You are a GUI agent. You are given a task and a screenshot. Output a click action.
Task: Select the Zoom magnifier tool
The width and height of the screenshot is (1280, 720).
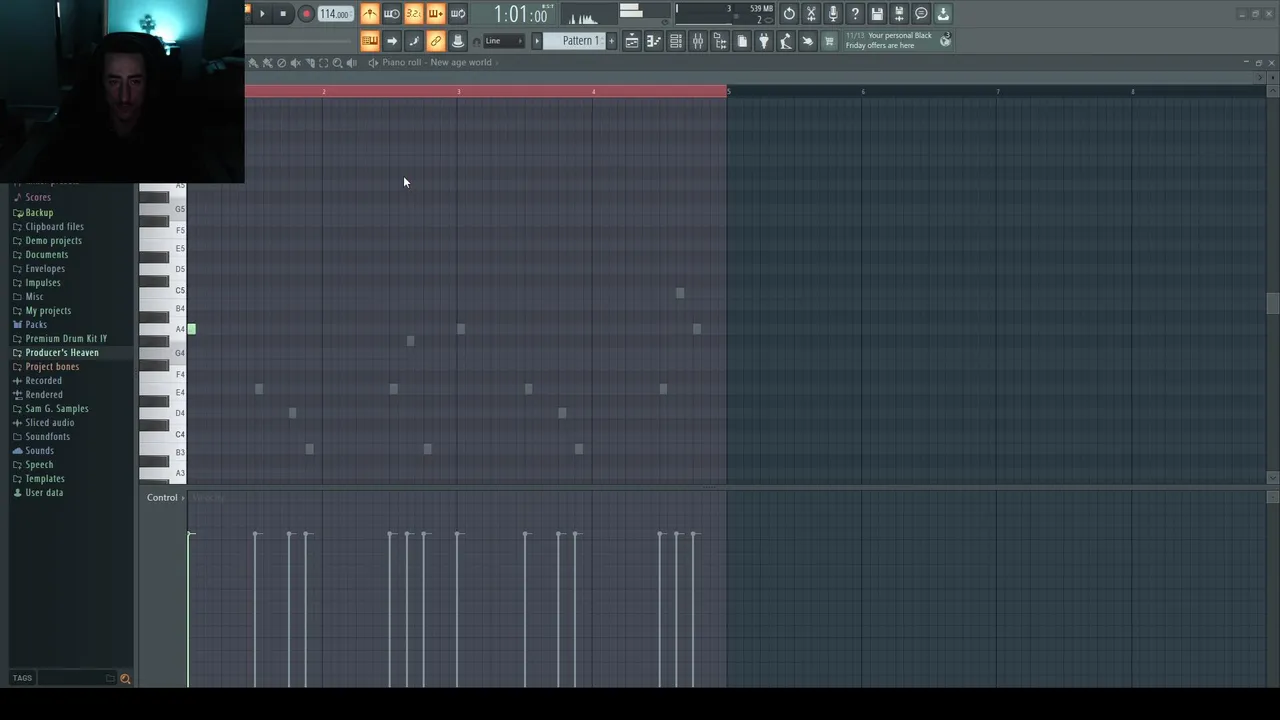(x=337, y=62)
